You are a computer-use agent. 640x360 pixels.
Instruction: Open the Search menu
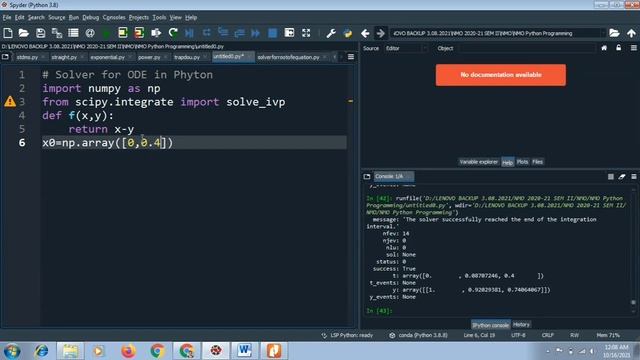click(x=36, y=18)
